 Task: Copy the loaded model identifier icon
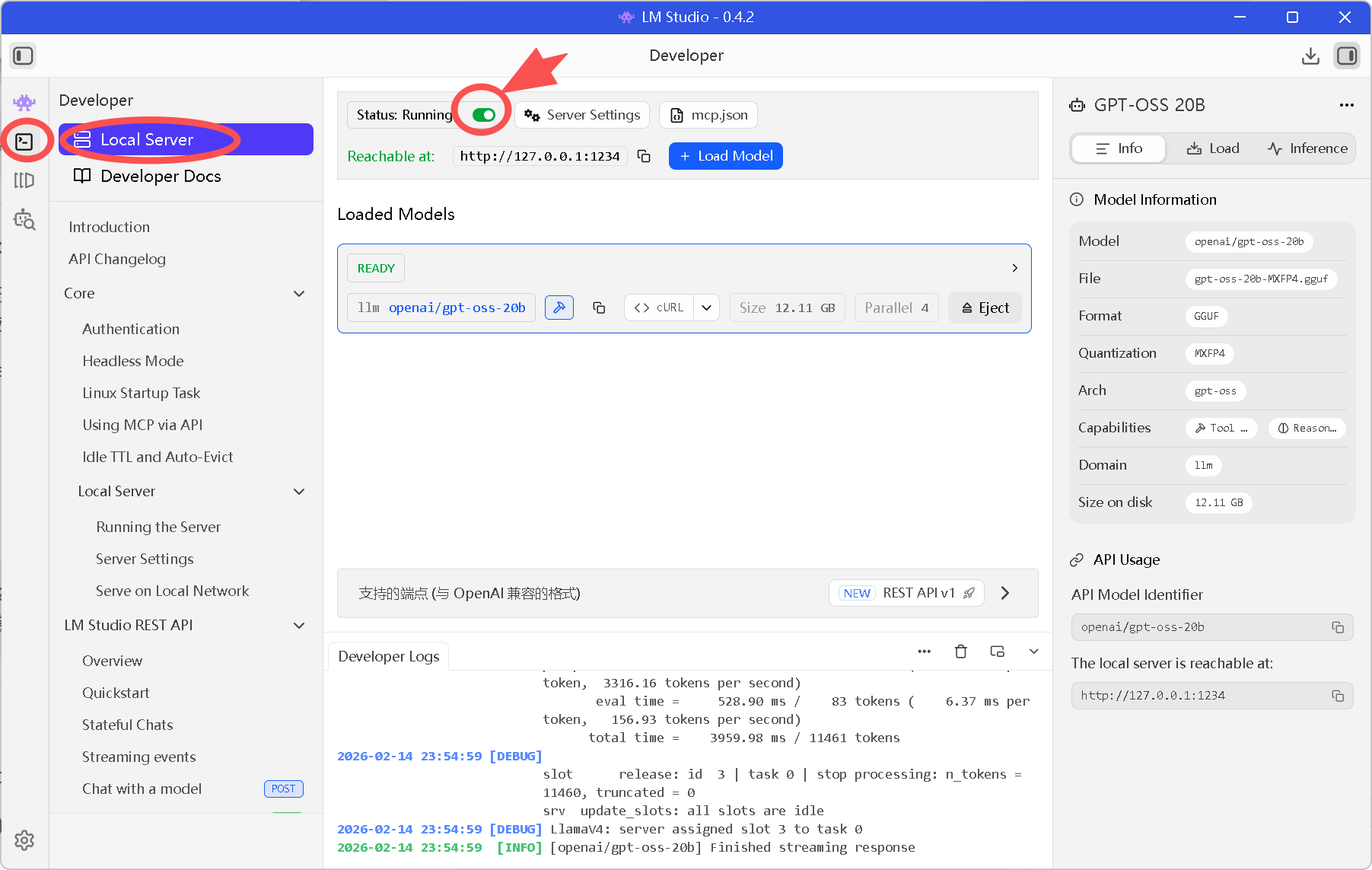pos(599,308)
